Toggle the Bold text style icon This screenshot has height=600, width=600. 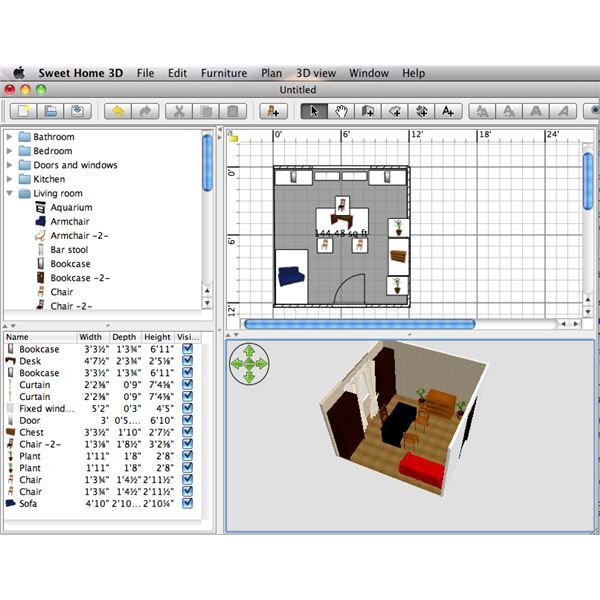(x=536, y=111)
